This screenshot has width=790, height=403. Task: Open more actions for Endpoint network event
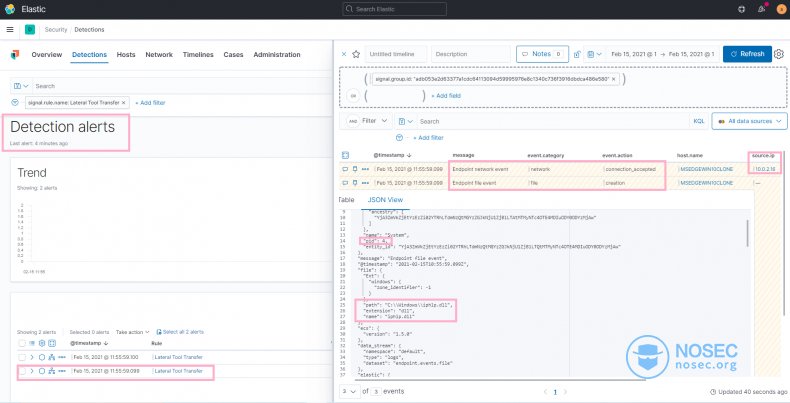pyautogui.click(x=365, y=169)
